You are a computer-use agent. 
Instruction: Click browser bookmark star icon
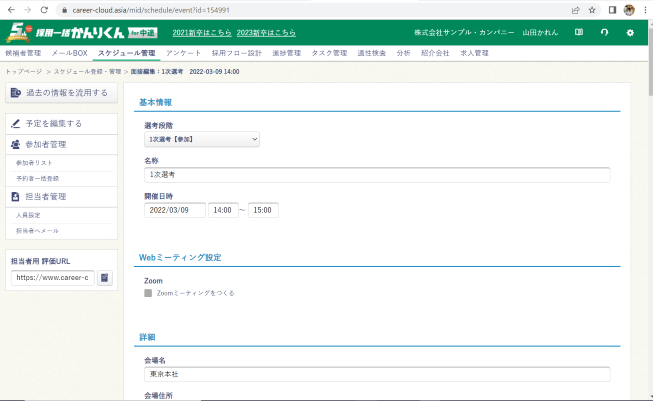tap(593, 9)
